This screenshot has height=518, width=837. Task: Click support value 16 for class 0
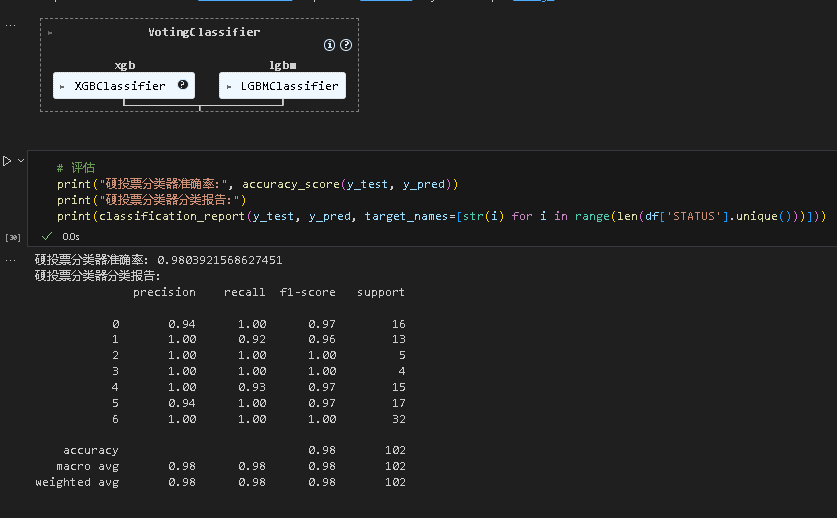[399, 324]
